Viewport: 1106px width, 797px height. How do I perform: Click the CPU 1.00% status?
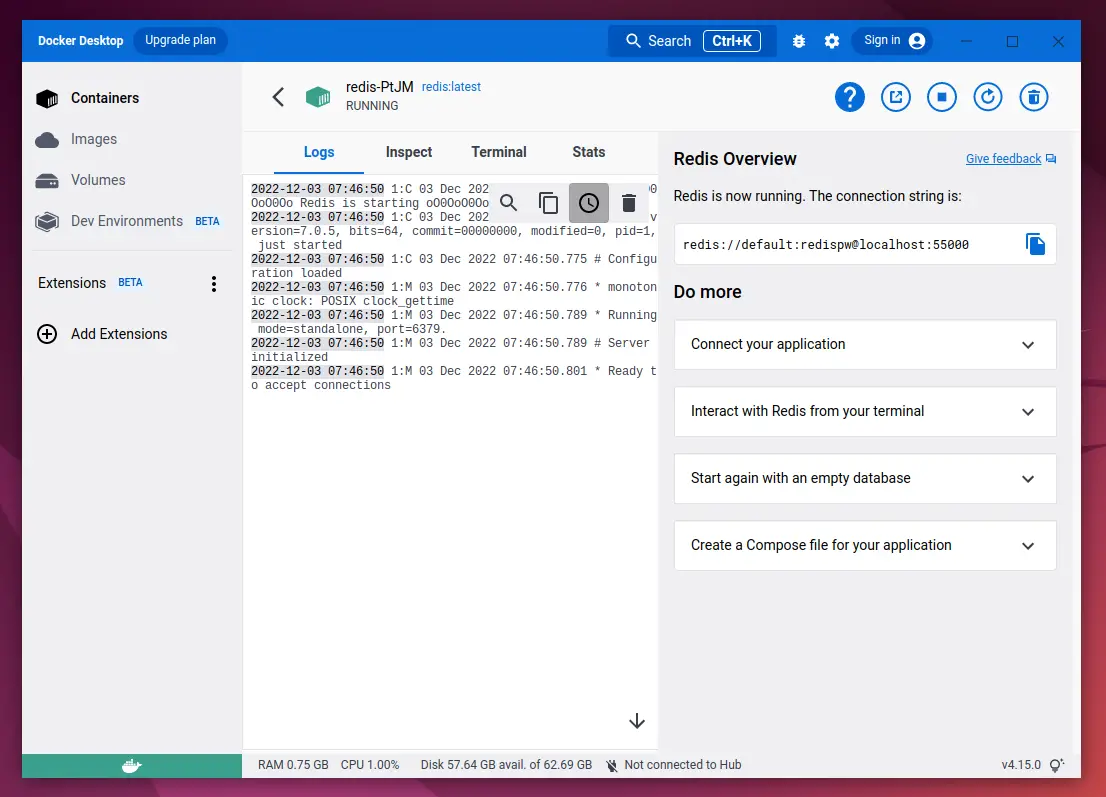[370, 765]
